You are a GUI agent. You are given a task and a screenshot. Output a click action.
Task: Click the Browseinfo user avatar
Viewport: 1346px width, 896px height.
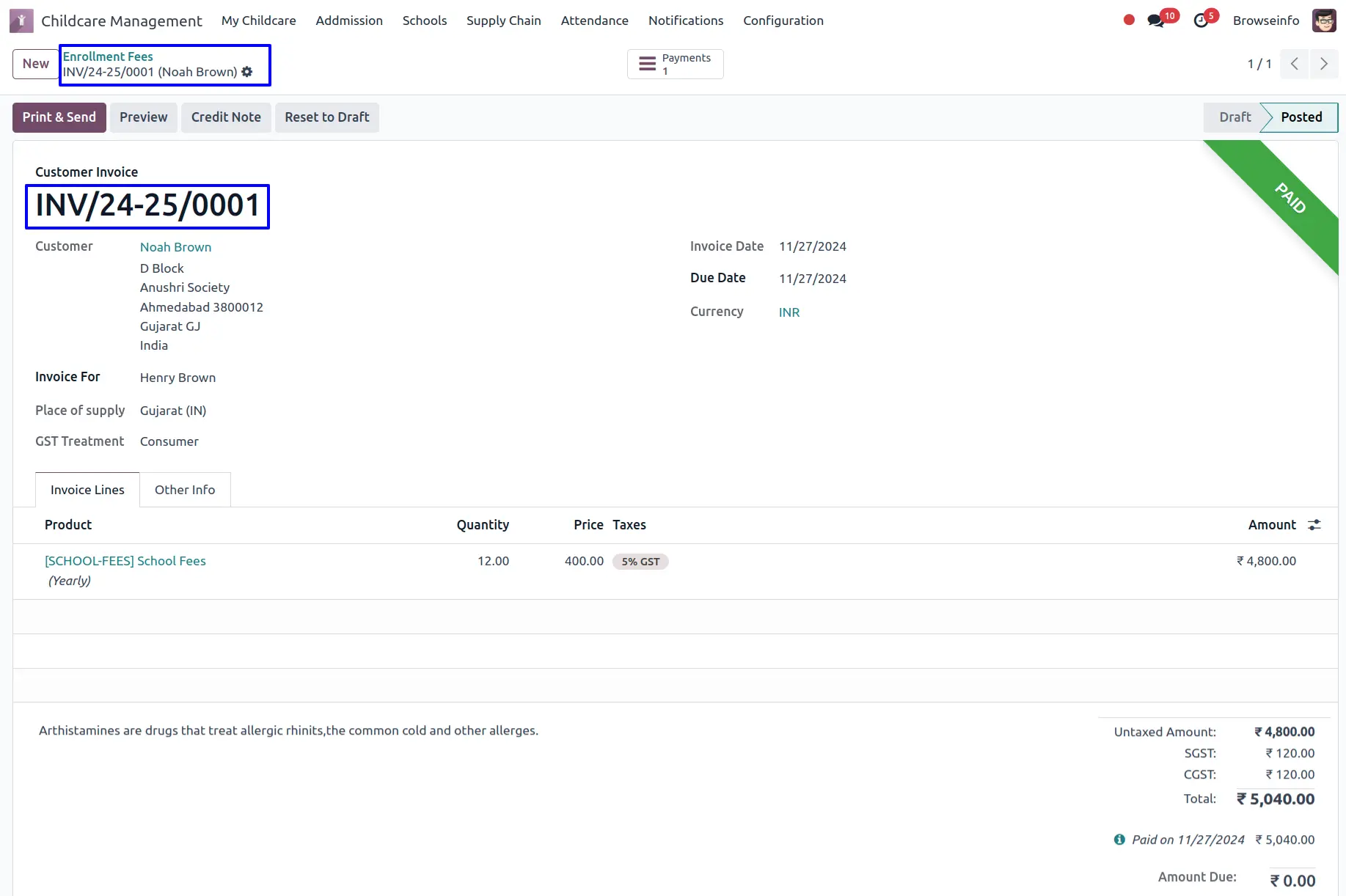(x=1323, y=21)
